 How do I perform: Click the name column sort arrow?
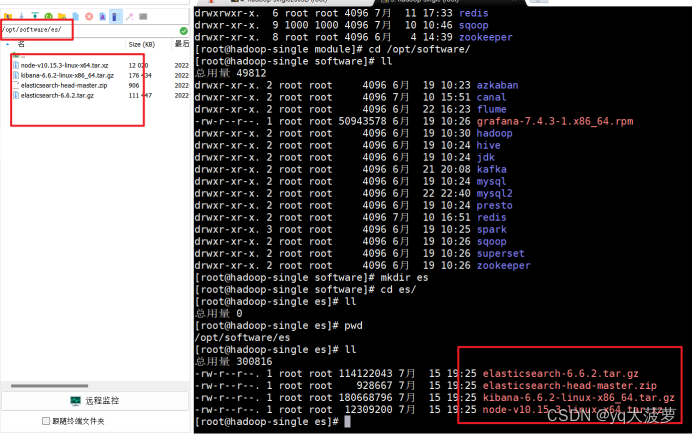coord(7,44)
